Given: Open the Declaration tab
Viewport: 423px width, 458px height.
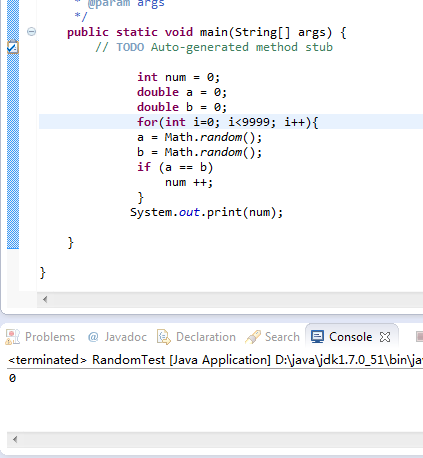Looking at the screenshot, I should [x=206, y=337].
